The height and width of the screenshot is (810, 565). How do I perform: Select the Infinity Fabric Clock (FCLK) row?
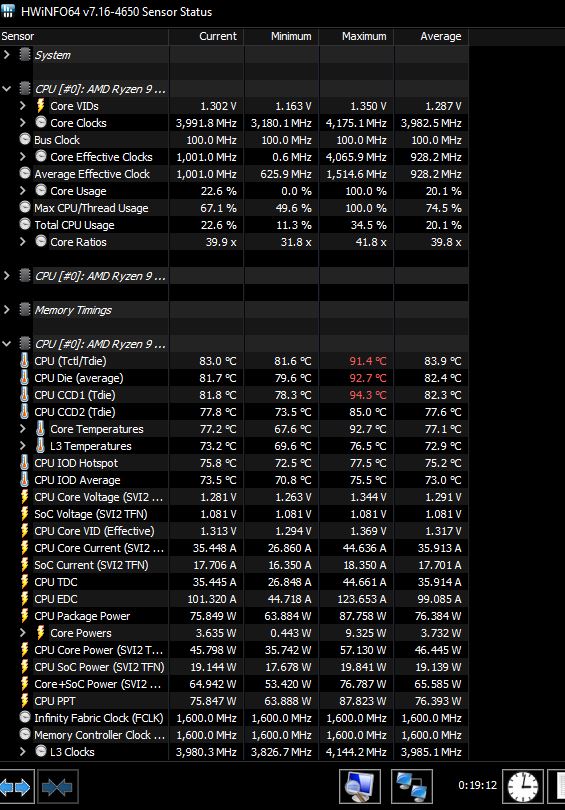(234, 718)
